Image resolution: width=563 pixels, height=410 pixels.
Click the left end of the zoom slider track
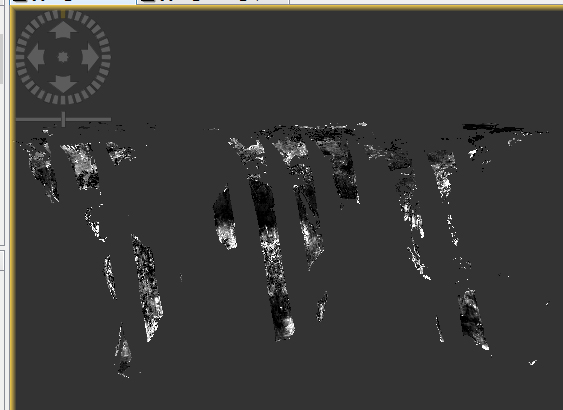point(19,119)
